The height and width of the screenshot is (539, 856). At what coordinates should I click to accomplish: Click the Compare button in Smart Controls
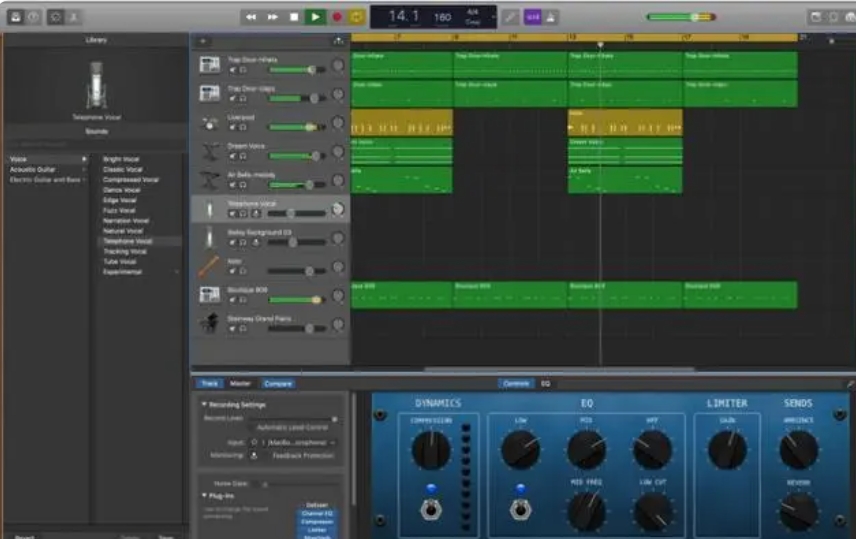(278, 383)
